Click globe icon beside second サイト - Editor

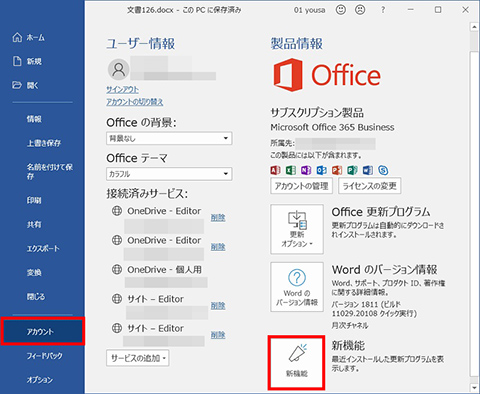click(x=117, y=328)
